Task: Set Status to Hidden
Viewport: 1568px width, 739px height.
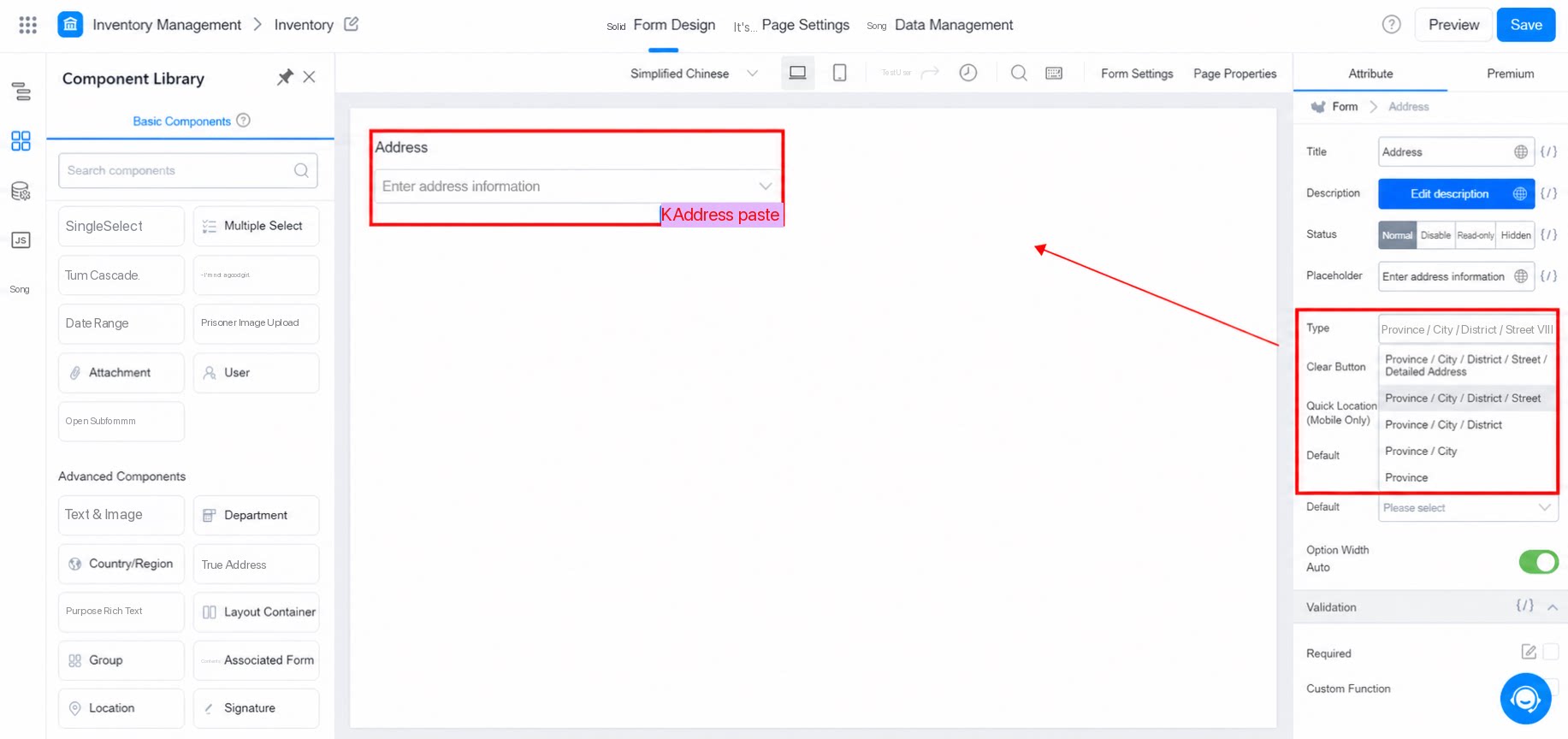Action: pos(1516,235)
